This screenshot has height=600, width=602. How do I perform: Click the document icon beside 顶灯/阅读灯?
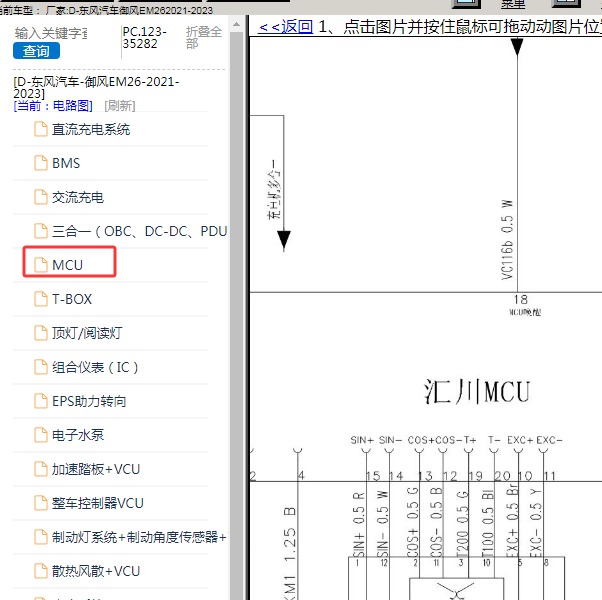[x=41, y=333]
